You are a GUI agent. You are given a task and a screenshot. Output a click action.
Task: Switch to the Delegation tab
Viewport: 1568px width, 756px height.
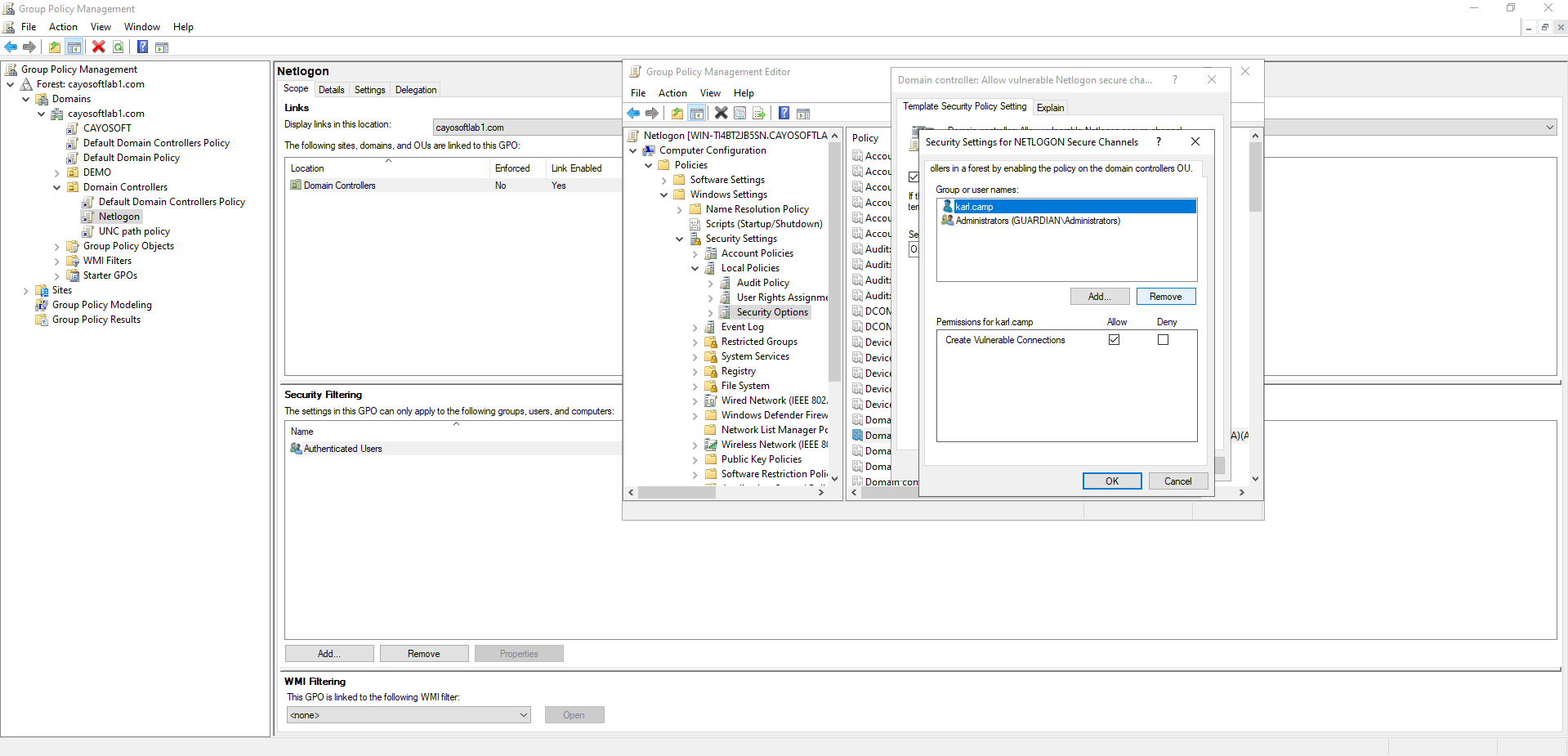[x=416, y=90]
